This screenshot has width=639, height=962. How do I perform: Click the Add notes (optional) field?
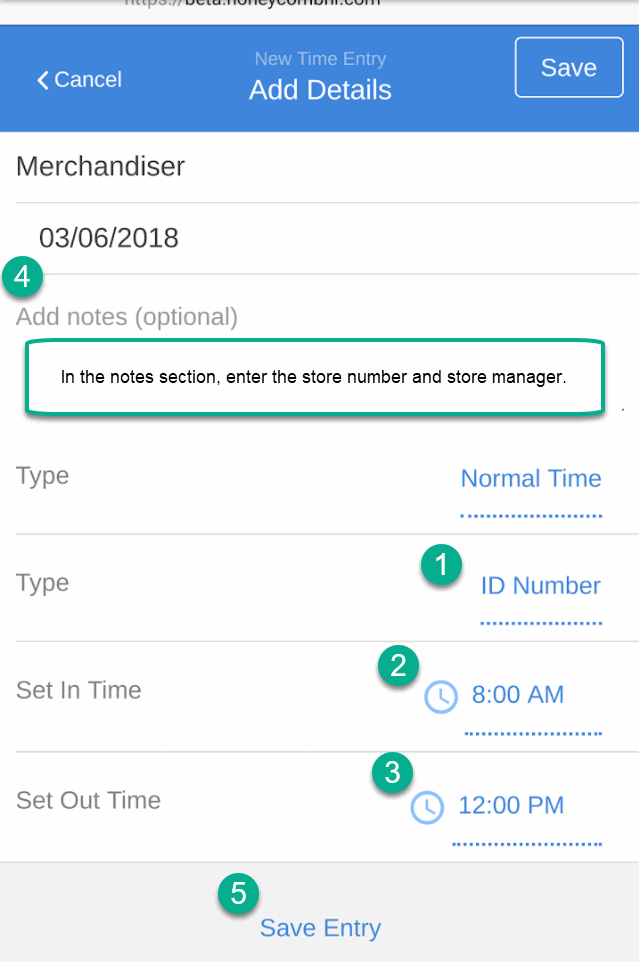point(127,317)
